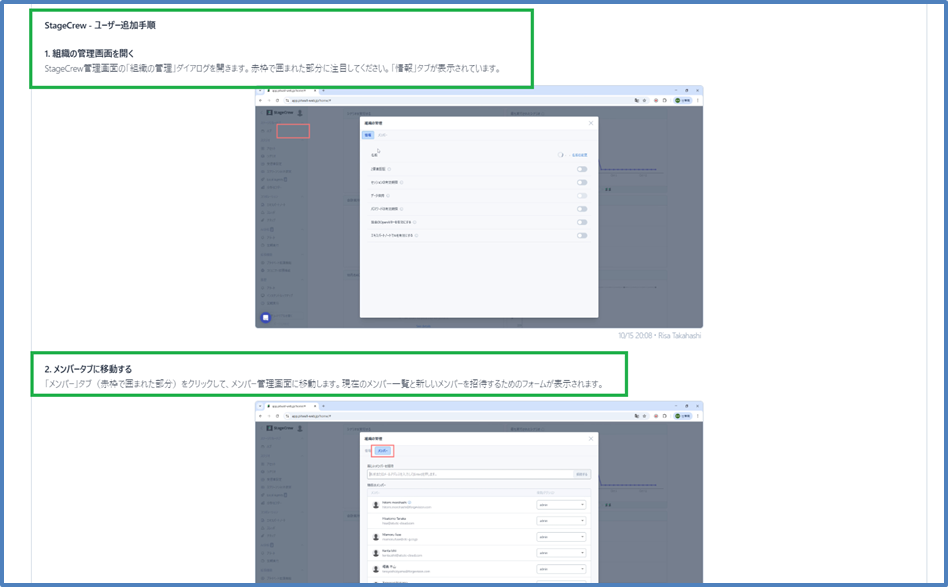Open admin role dropdown for Hitomi row
This screenshot has height=587, width=948.
click(561, 505)
